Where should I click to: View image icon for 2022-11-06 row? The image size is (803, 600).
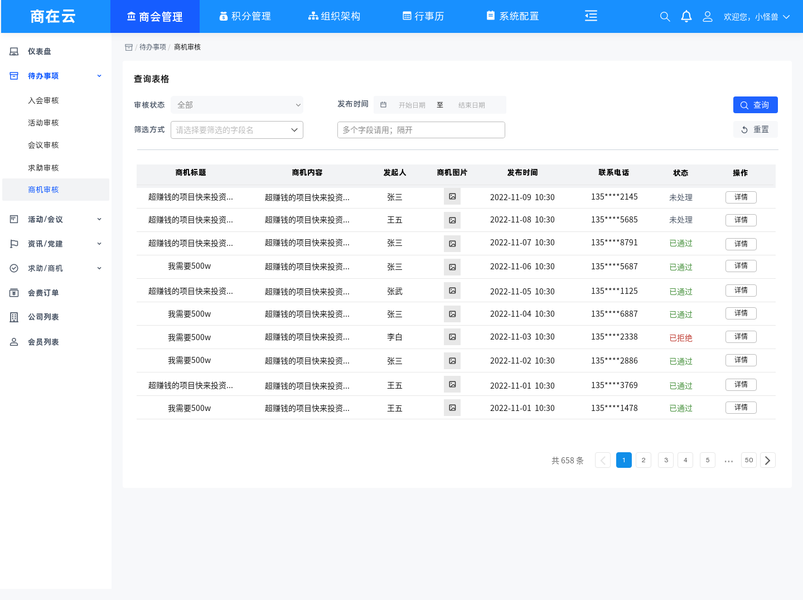tap(452, 267)
